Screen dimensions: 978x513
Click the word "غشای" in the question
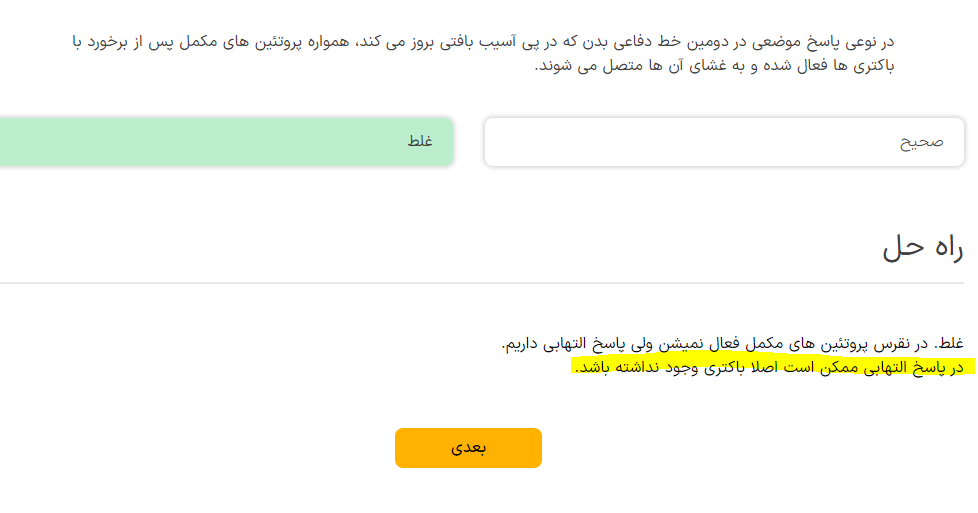[x=667, y=66]
